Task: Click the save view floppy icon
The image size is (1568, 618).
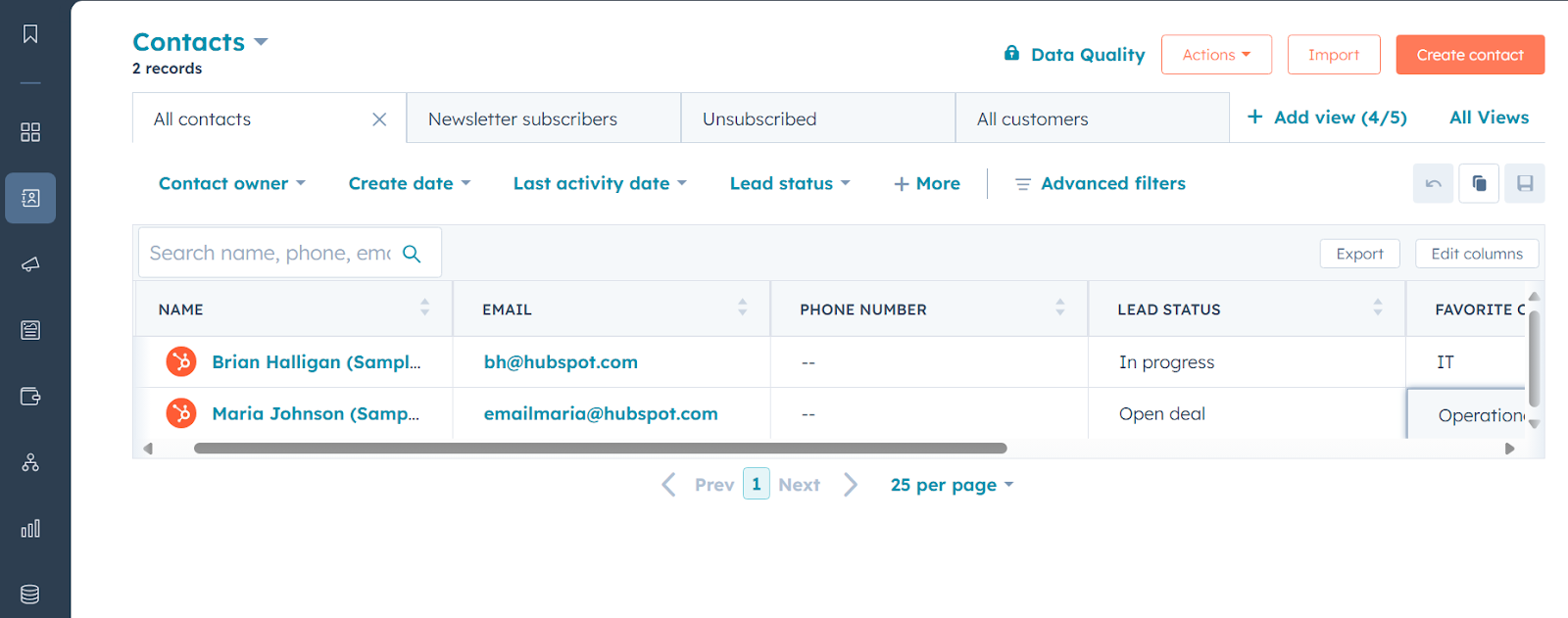Action: click(1525, 183)
